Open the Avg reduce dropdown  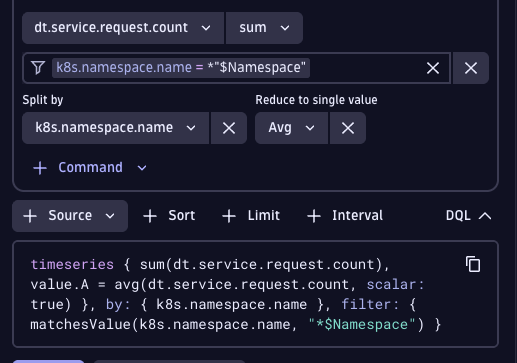click(x=292, y=128)
